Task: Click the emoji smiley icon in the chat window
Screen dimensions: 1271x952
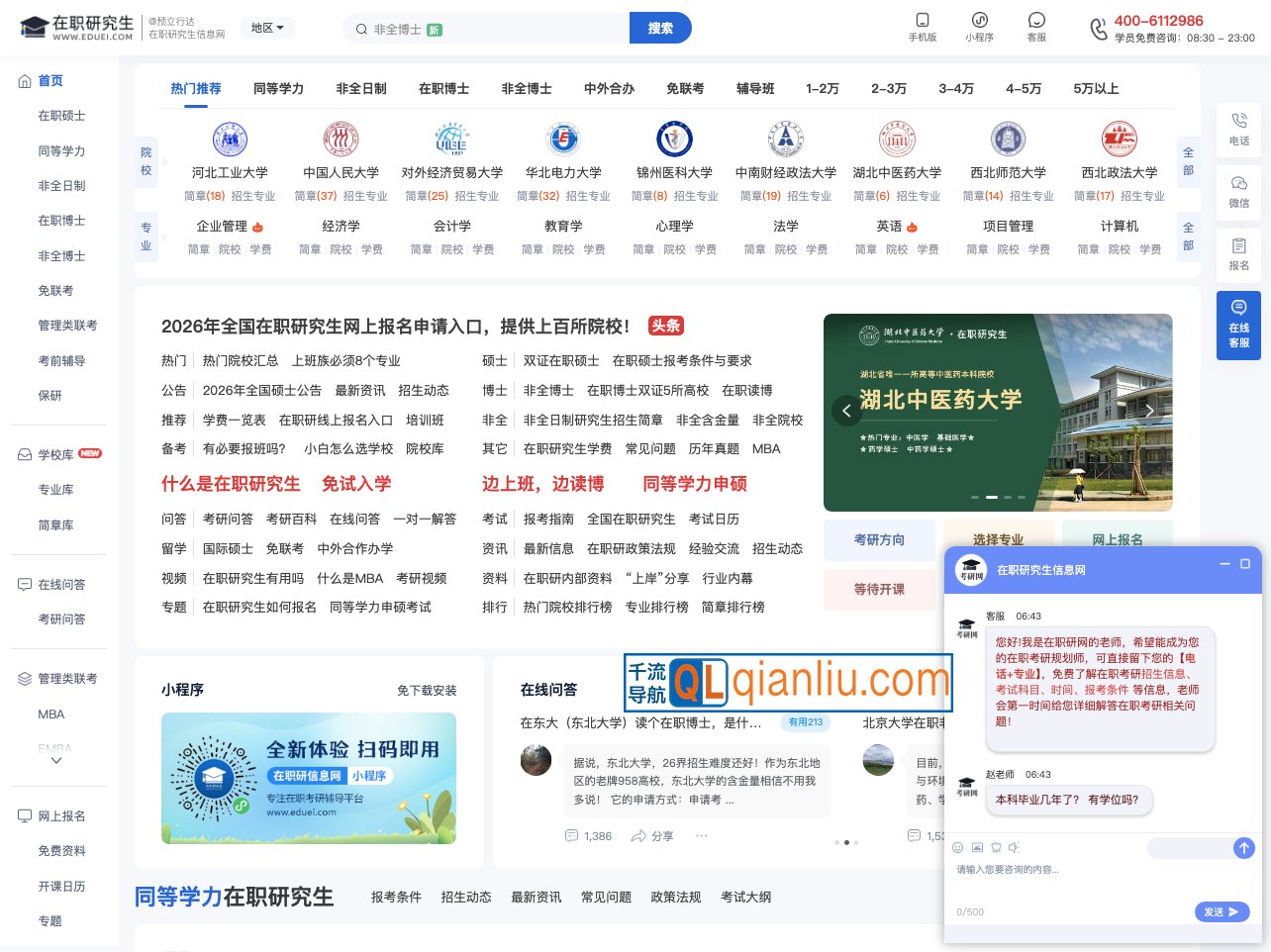Action: 956,847
